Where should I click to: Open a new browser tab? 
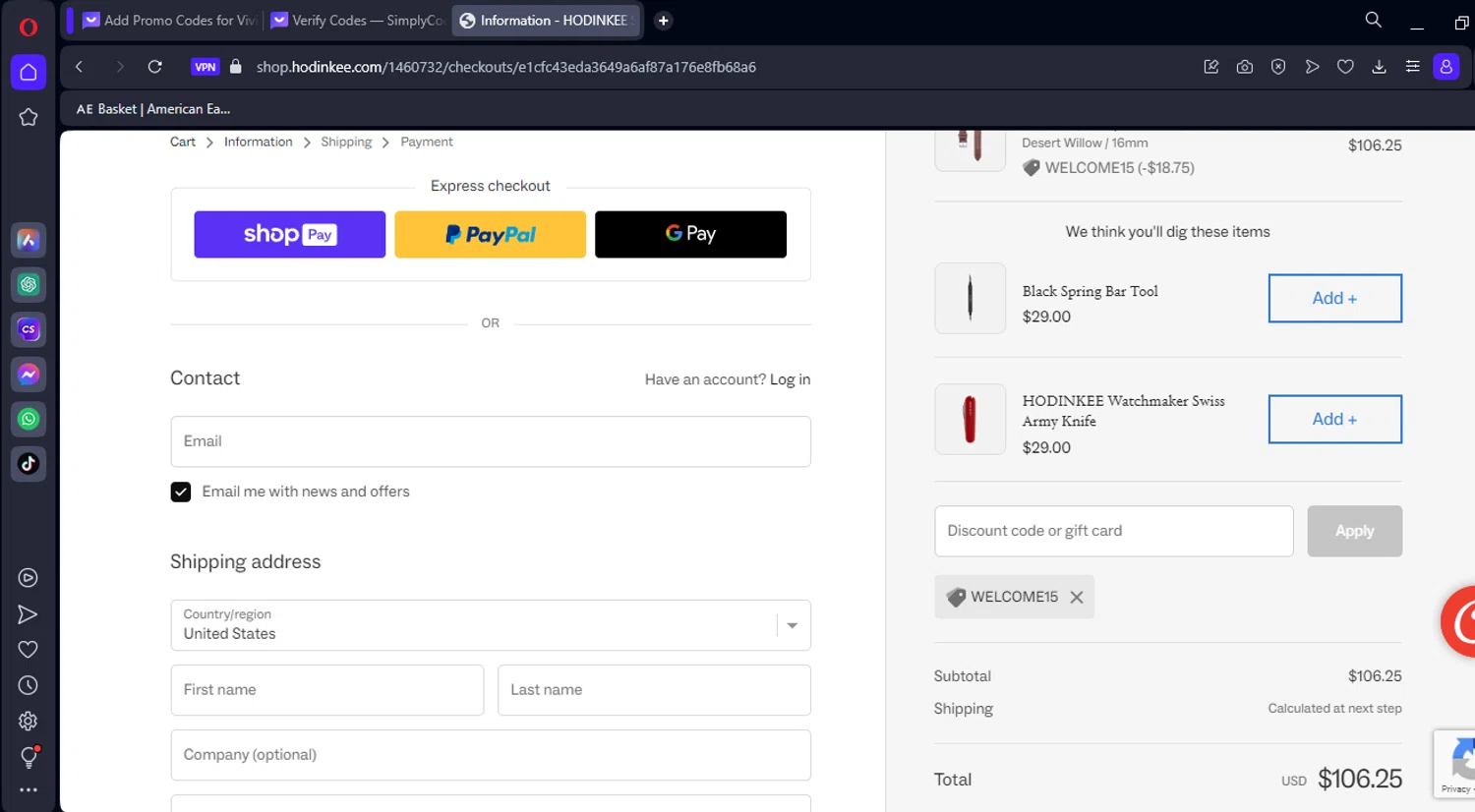664,20
